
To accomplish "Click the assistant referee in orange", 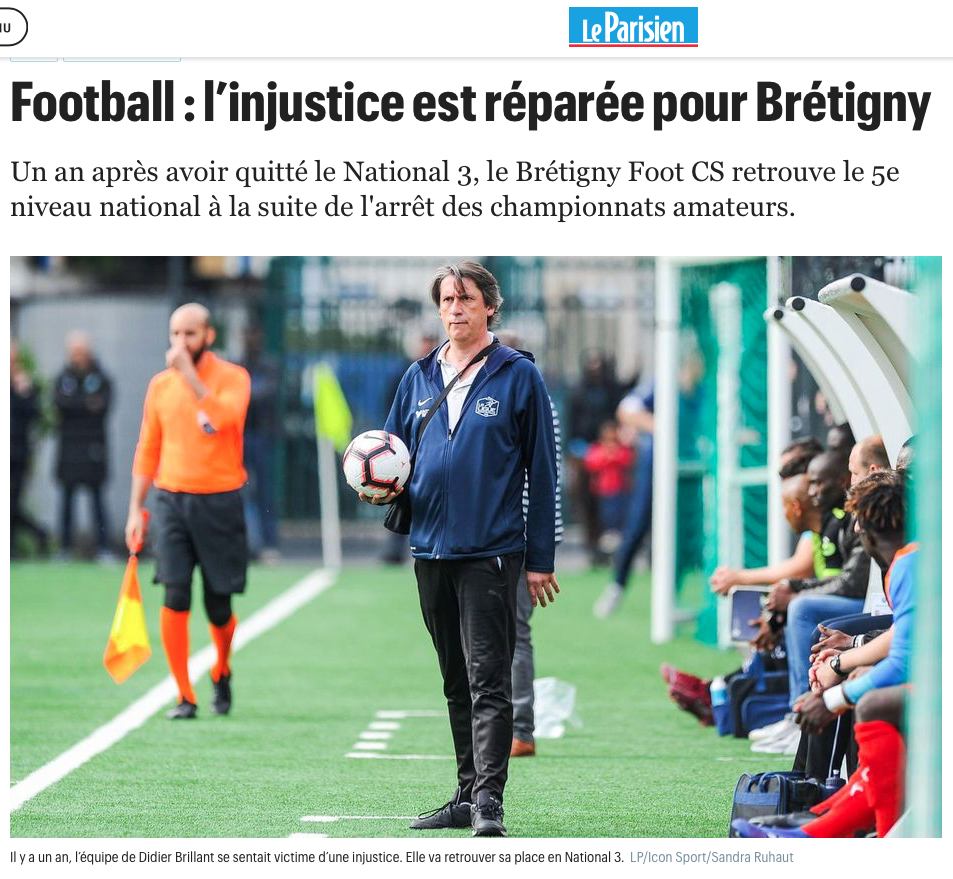I will pos(188,511).
